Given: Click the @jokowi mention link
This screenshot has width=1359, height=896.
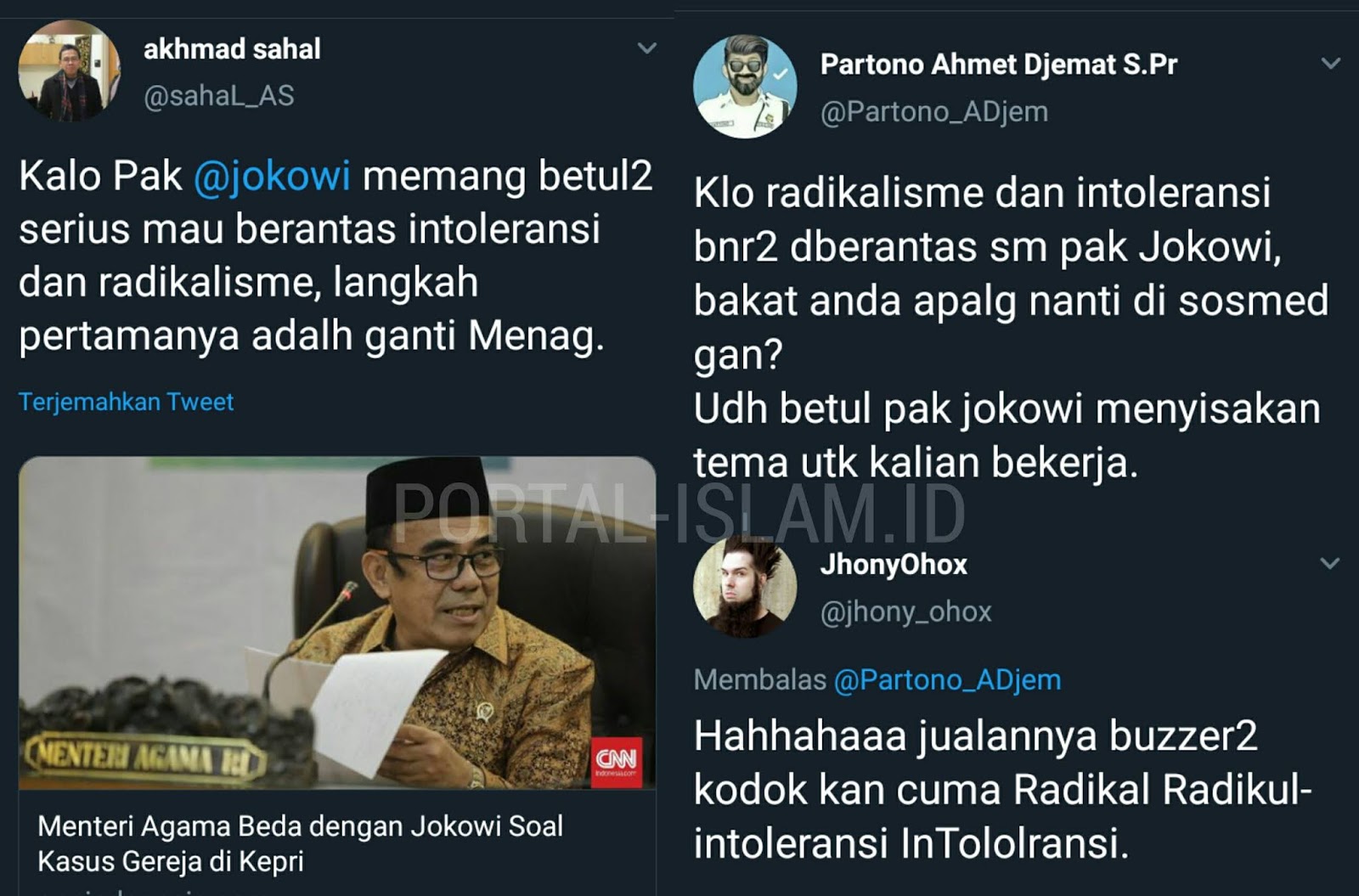Looking at the screenshot, I should (272, 177).
